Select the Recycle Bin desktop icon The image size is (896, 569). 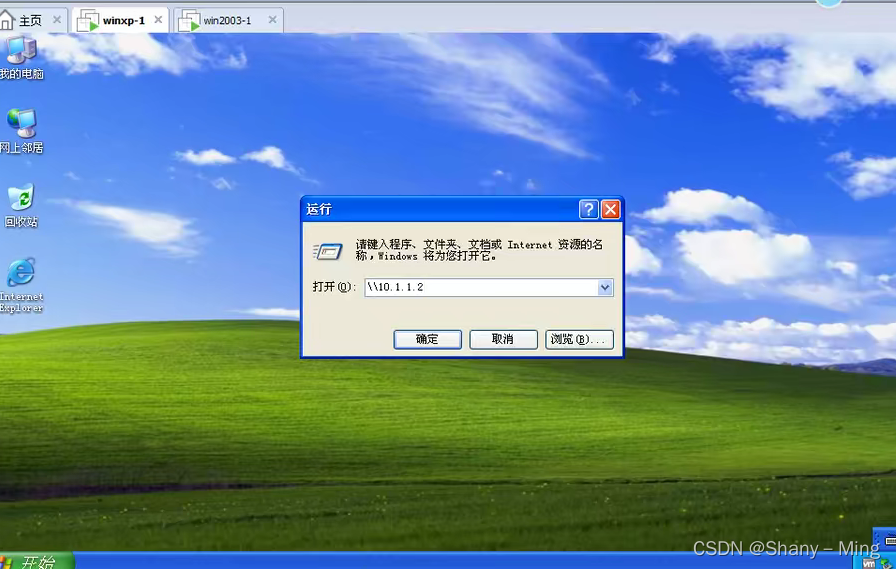point(21,205)
